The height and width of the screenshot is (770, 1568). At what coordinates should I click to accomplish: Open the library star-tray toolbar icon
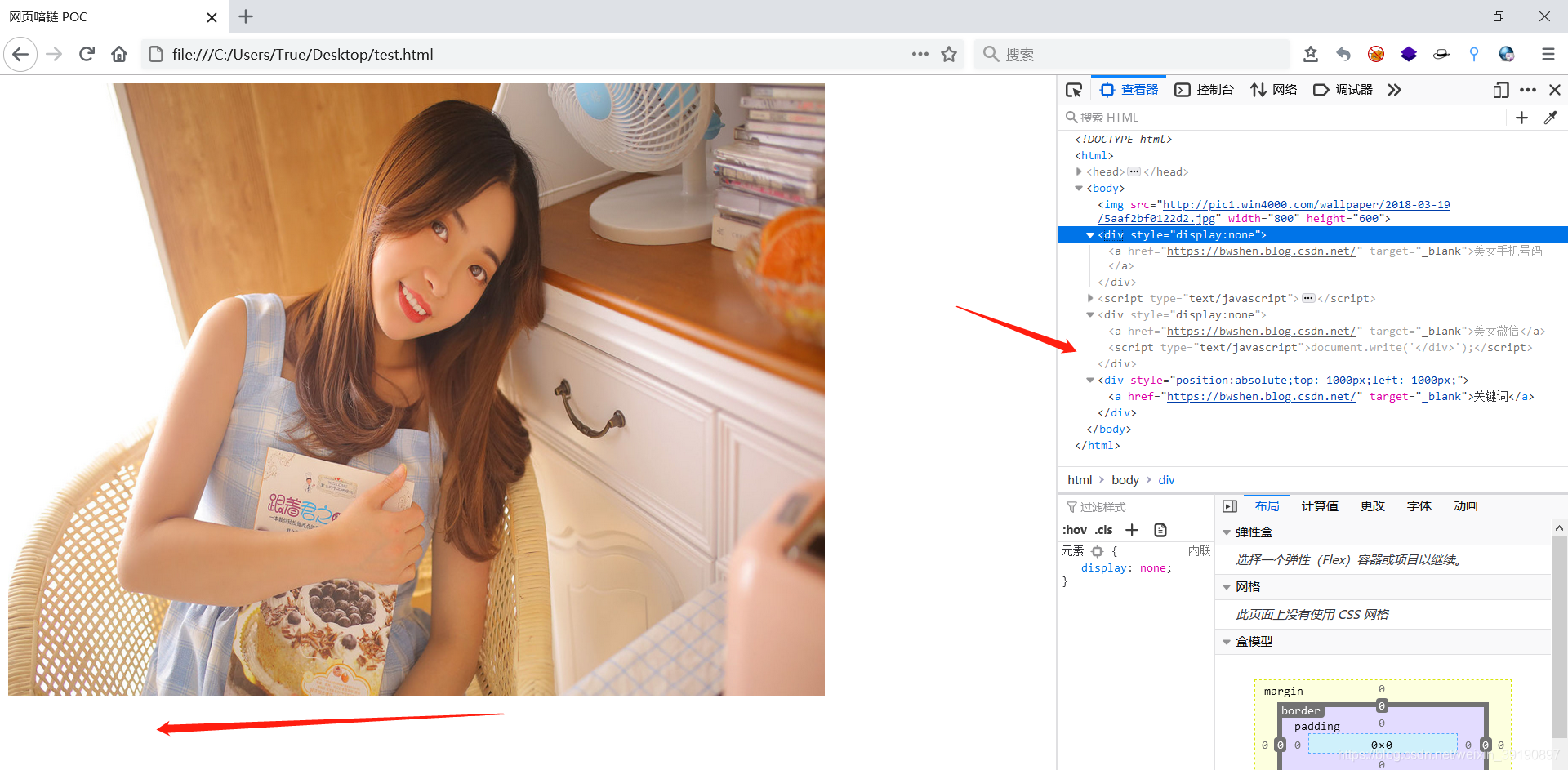[x=1311, y=54]
